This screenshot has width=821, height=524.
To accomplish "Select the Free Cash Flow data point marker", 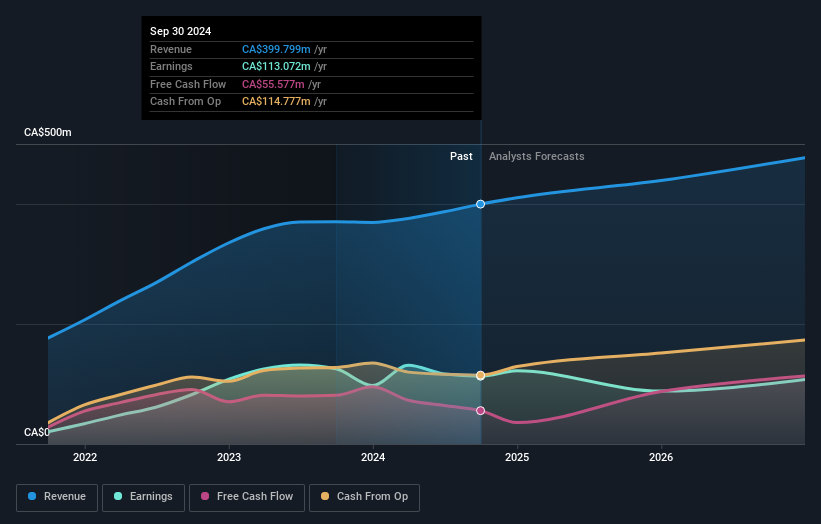I will coord(480,410).
